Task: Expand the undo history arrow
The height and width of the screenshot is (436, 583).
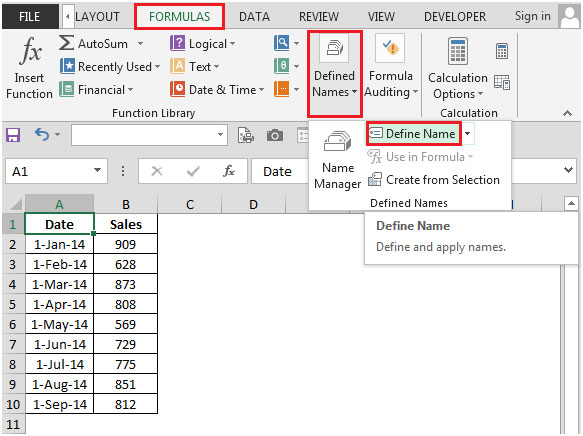Action: [58, 134]
